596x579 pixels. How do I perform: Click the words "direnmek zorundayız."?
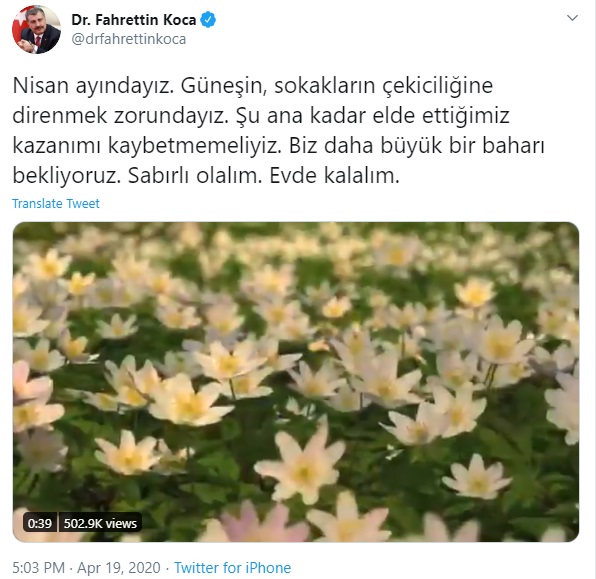[120, 116]
